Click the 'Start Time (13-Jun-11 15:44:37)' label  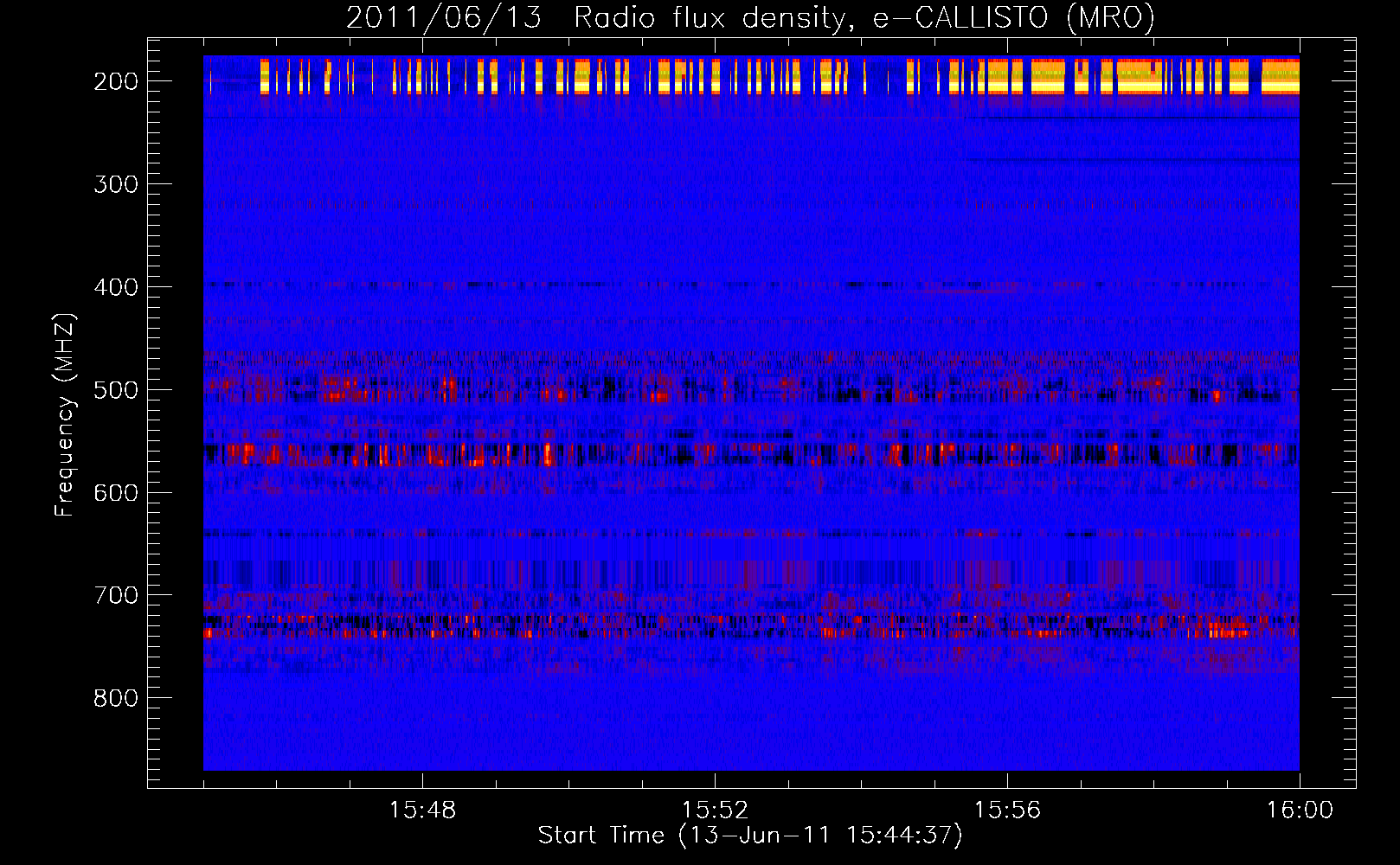point(749,836)
